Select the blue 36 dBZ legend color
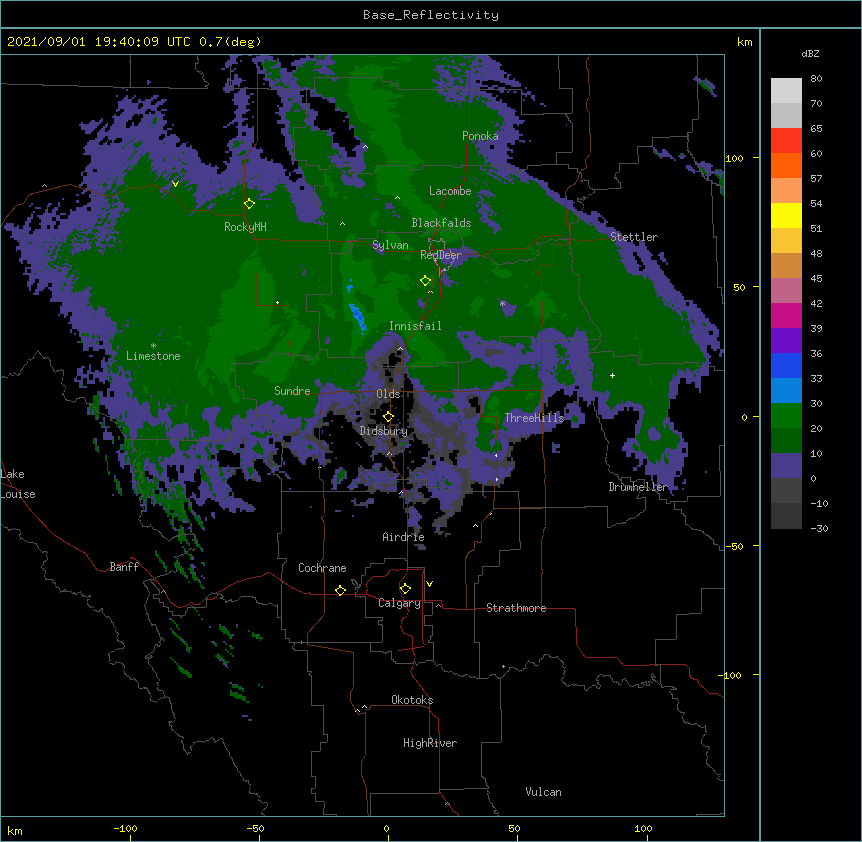The width and height of the screenshot is (862, 842). [786, 365]
